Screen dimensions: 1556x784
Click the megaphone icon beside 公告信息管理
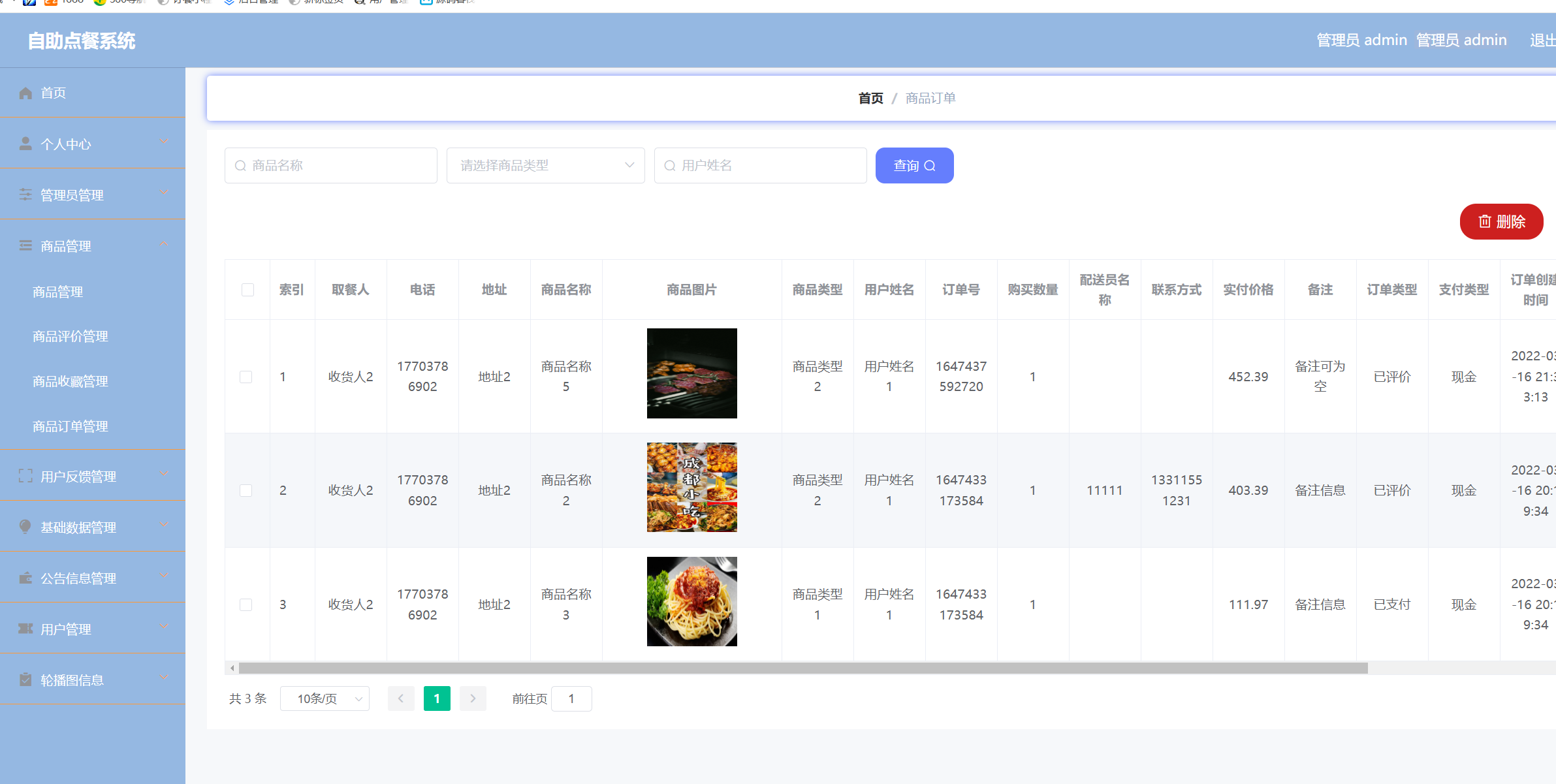click(x=24, y=577)
